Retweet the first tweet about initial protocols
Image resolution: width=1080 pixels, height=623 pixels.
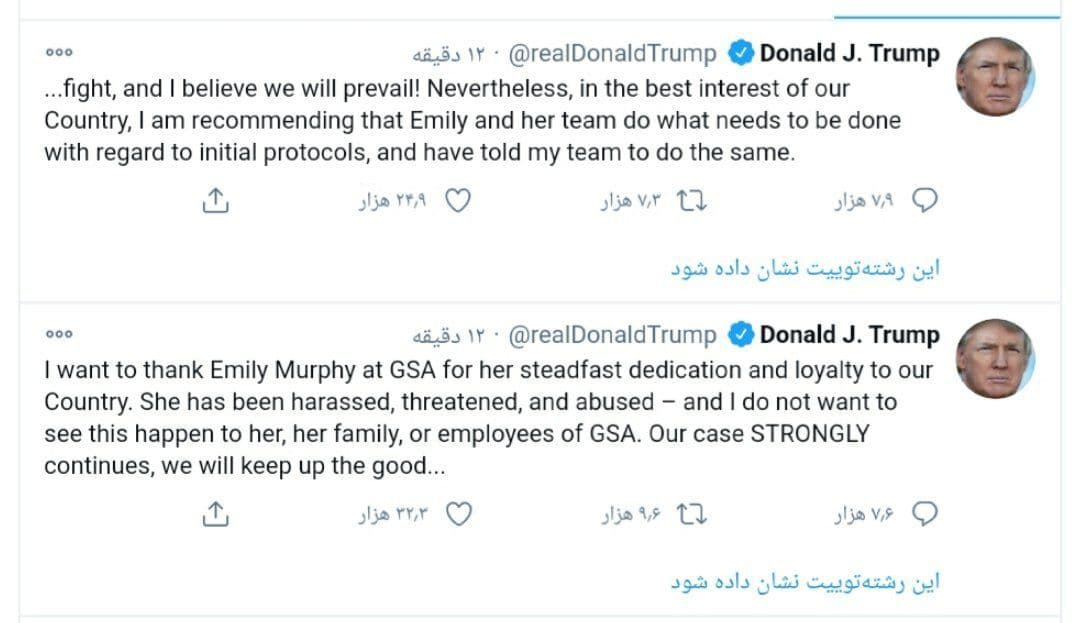pyautogui.click(x=692, y=201)
